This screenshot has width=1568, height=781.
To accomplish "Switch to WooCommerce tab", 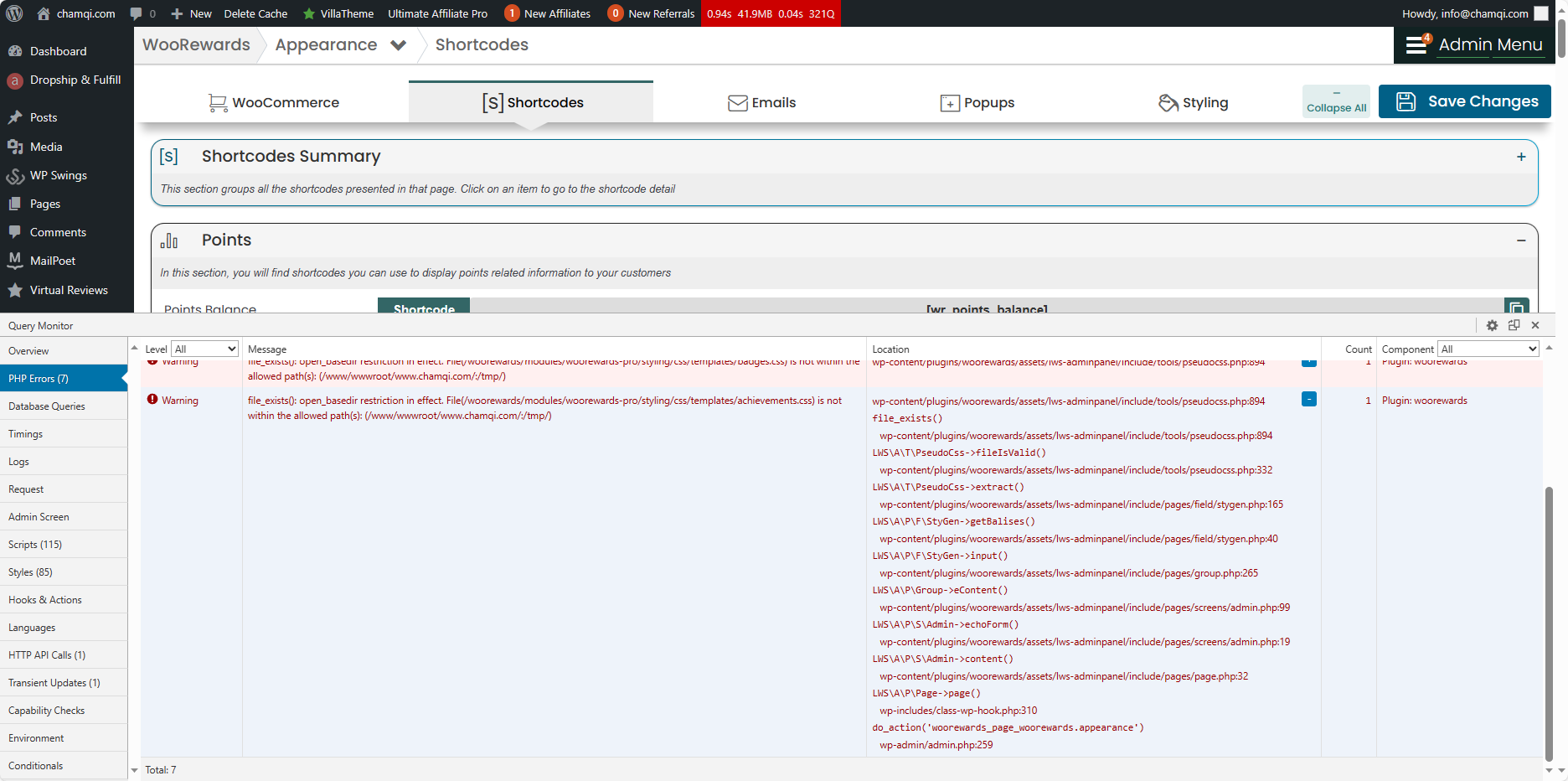I will [273, 102].
